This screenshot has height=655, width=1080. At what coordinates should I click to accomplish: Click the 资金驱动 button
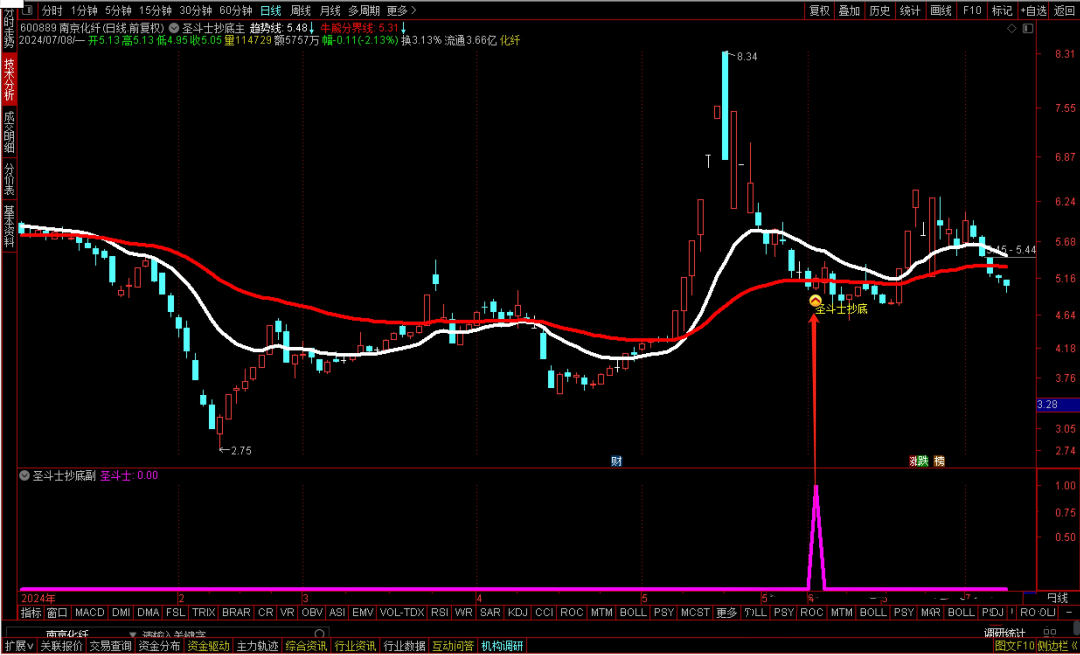(x=208, y=646)
